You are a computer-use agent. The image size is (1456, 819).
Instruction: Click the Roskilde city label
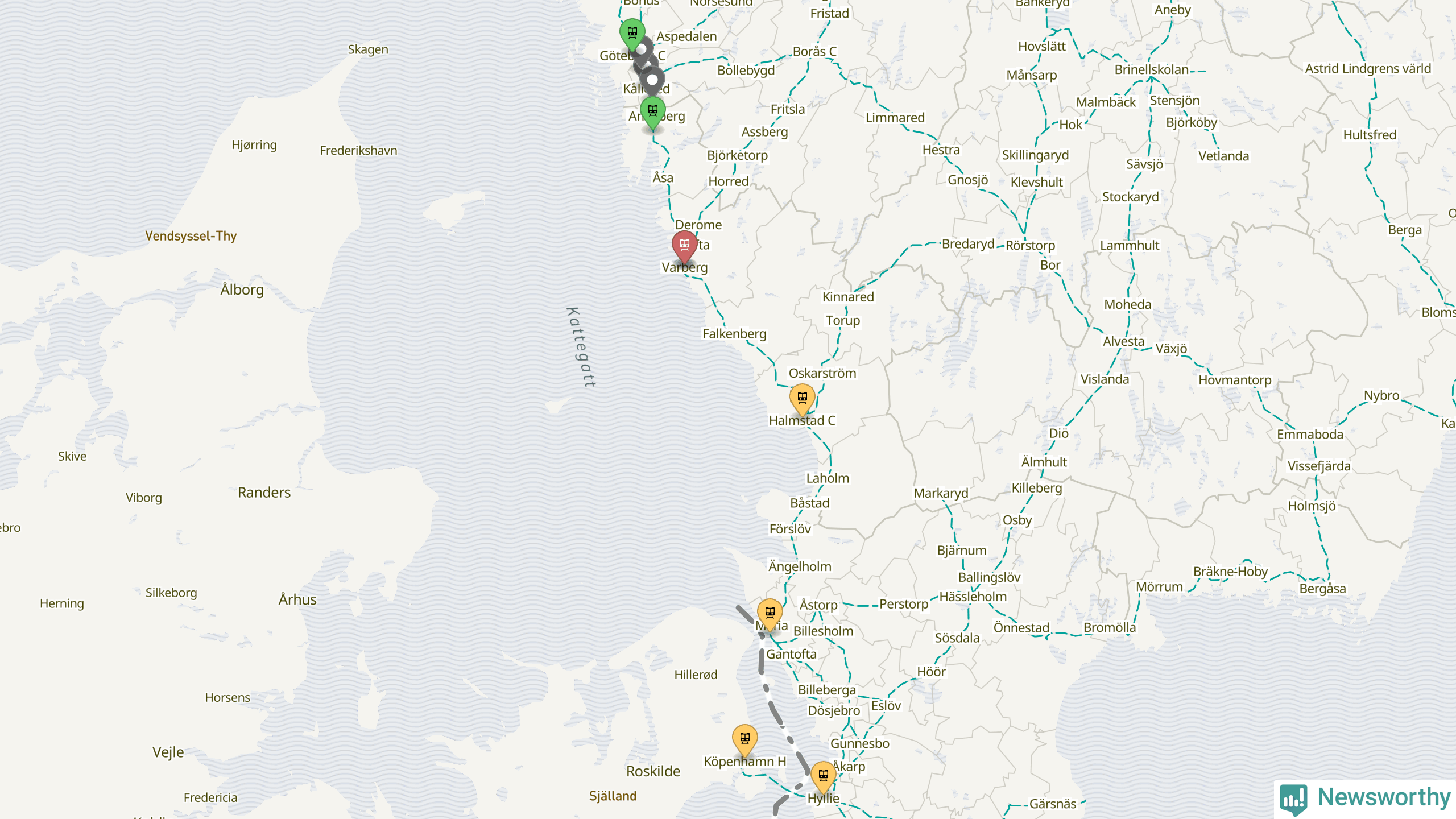(x=653, y=772)
